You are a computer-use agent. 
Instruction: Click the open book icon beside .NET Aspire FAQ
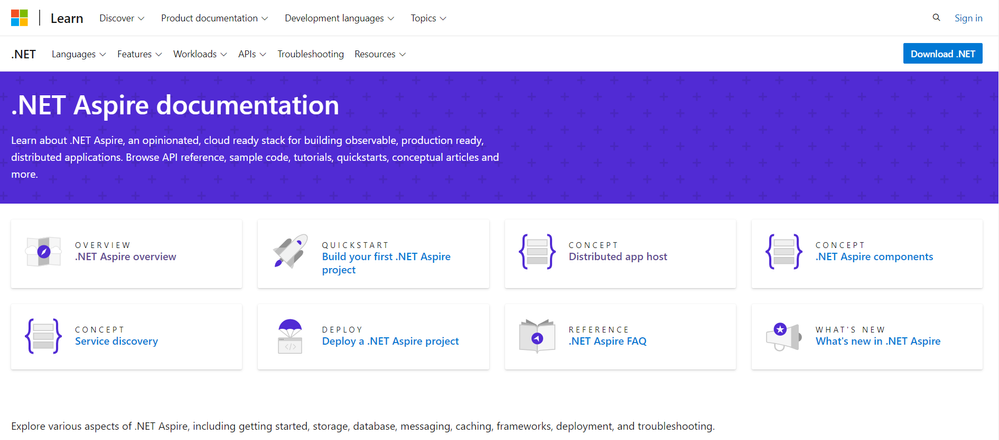[537, 336]
